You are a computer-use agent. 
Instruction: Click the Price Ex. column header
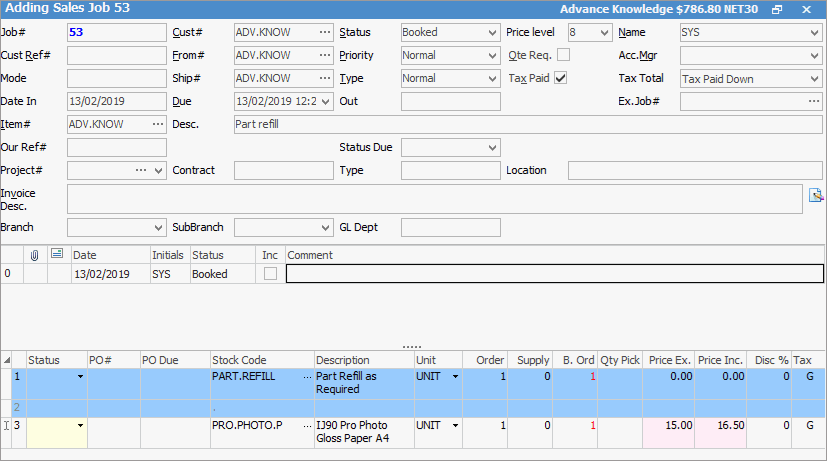pos(668,359)
